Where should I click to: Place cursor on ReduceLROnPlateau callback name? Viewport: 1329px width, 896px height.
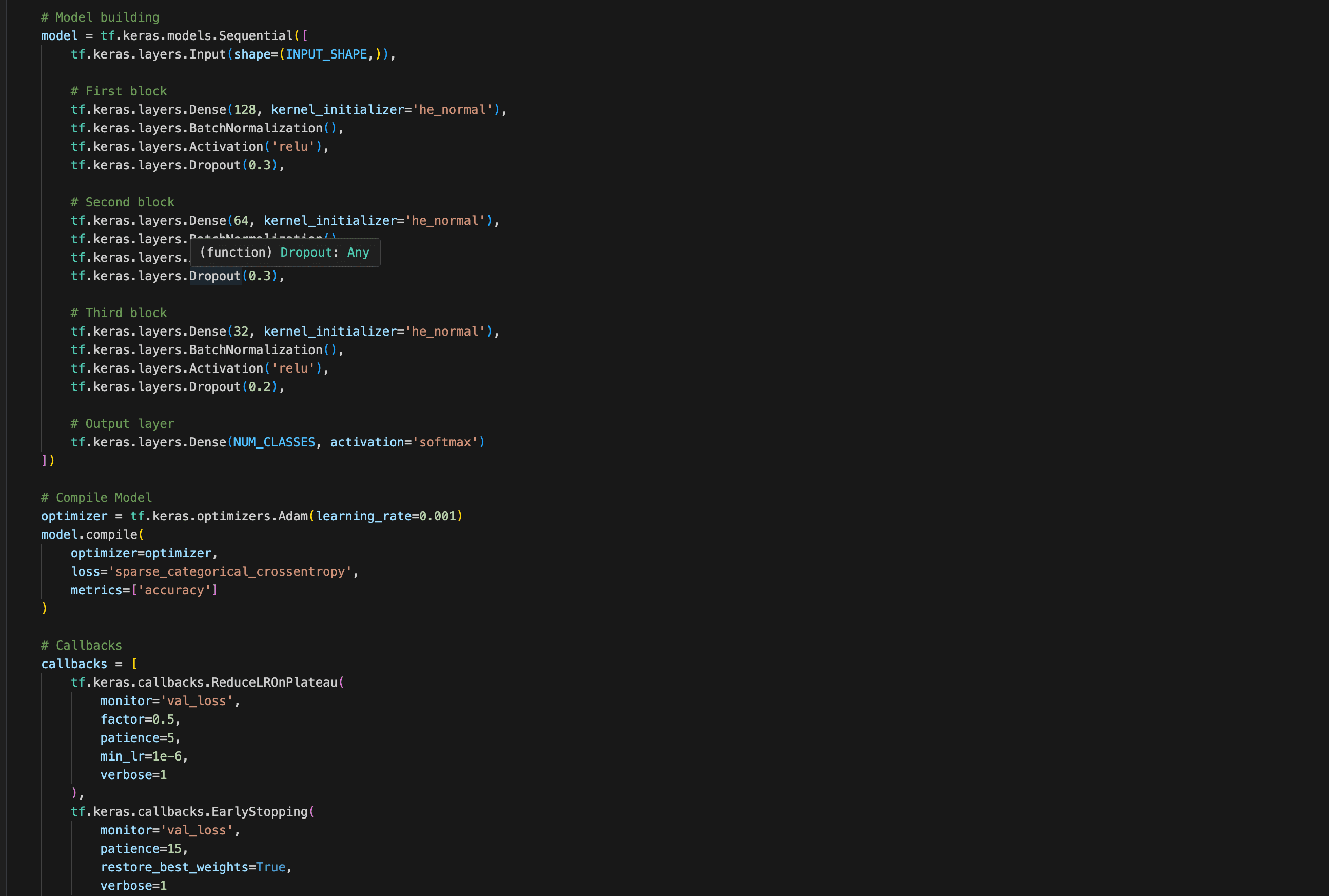tap(274, 683)
